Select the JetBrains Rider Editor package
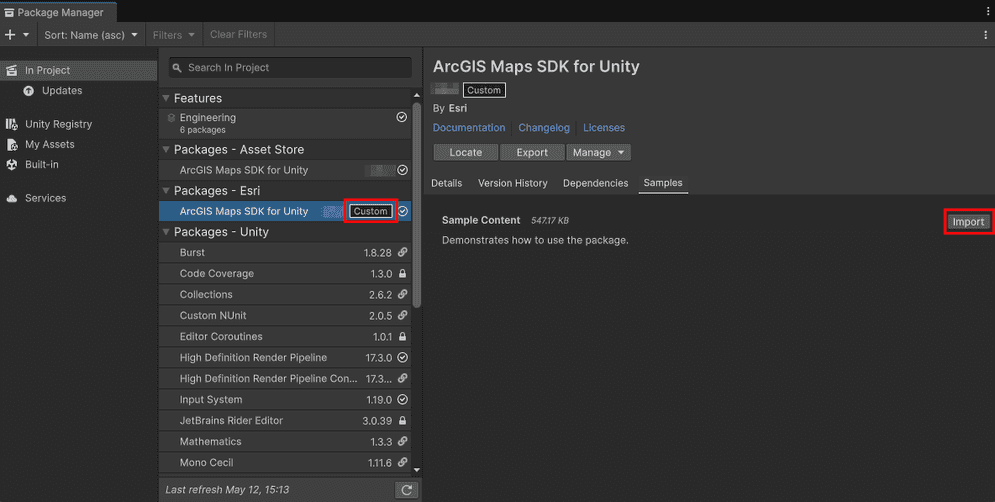This screenshot has height=502, width=995. (x=285, y=421)
